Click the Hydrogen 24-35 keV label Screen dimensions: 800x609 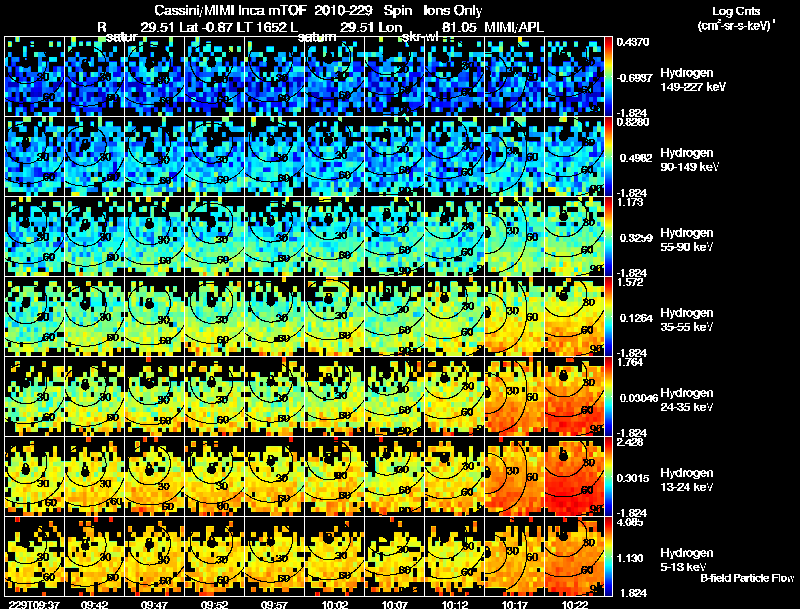687,400
